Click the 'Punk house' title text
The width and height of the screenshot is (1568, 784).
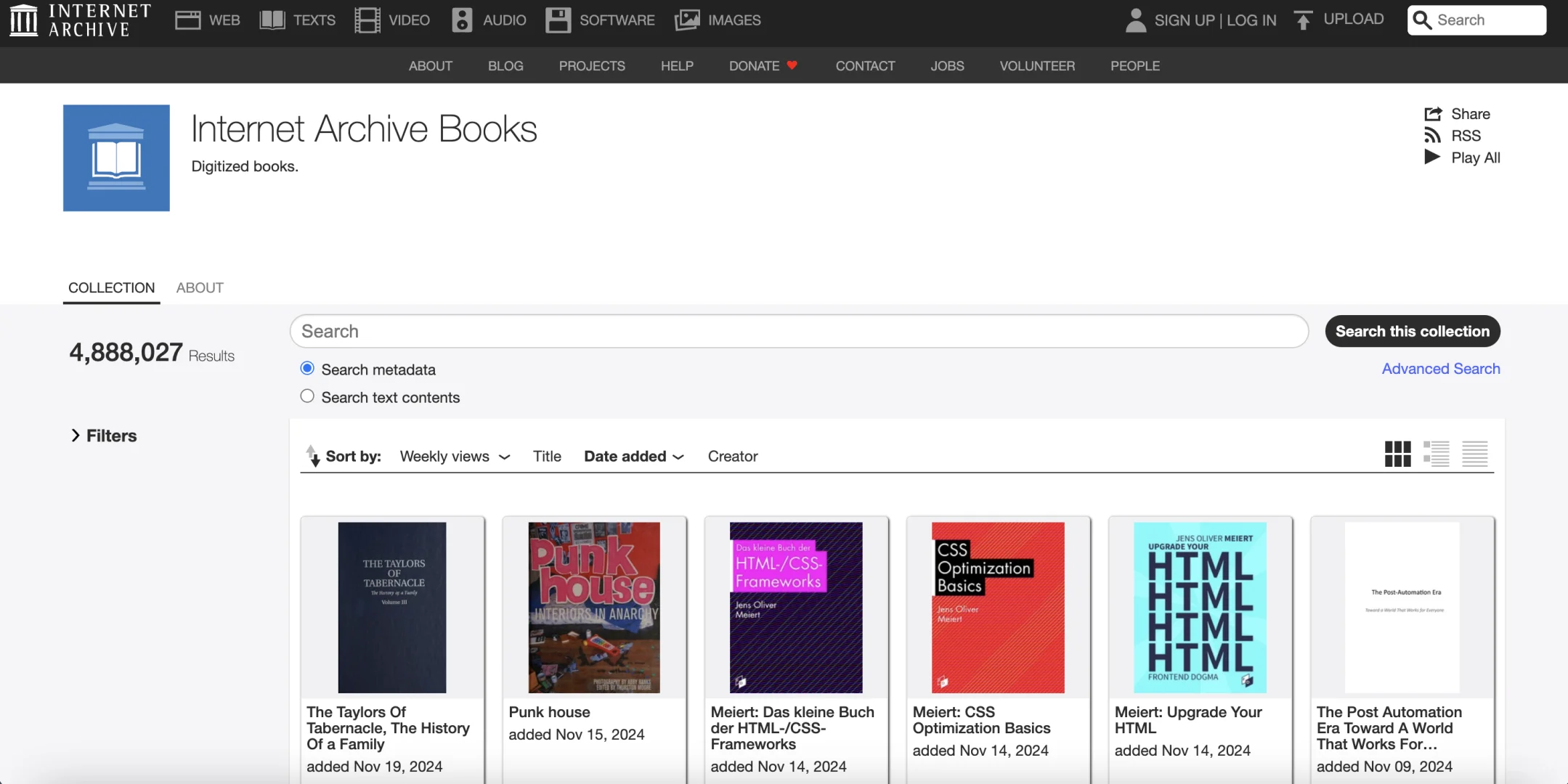(549, 712)
